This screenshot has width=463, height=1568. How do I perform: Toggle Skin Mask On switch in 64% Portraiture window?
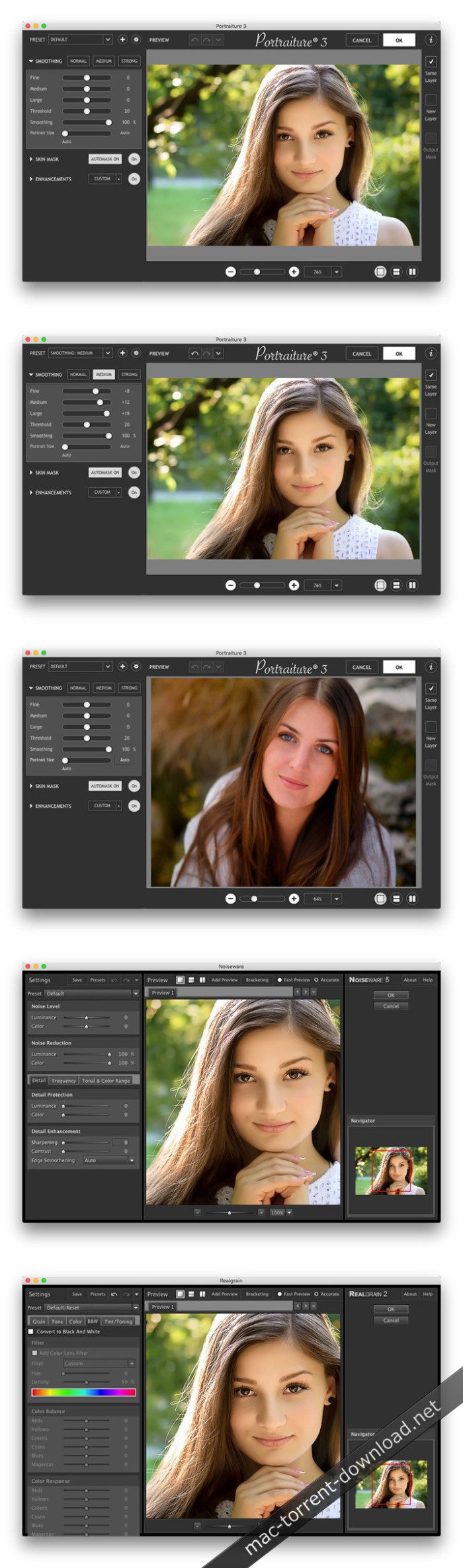point(134,786)
